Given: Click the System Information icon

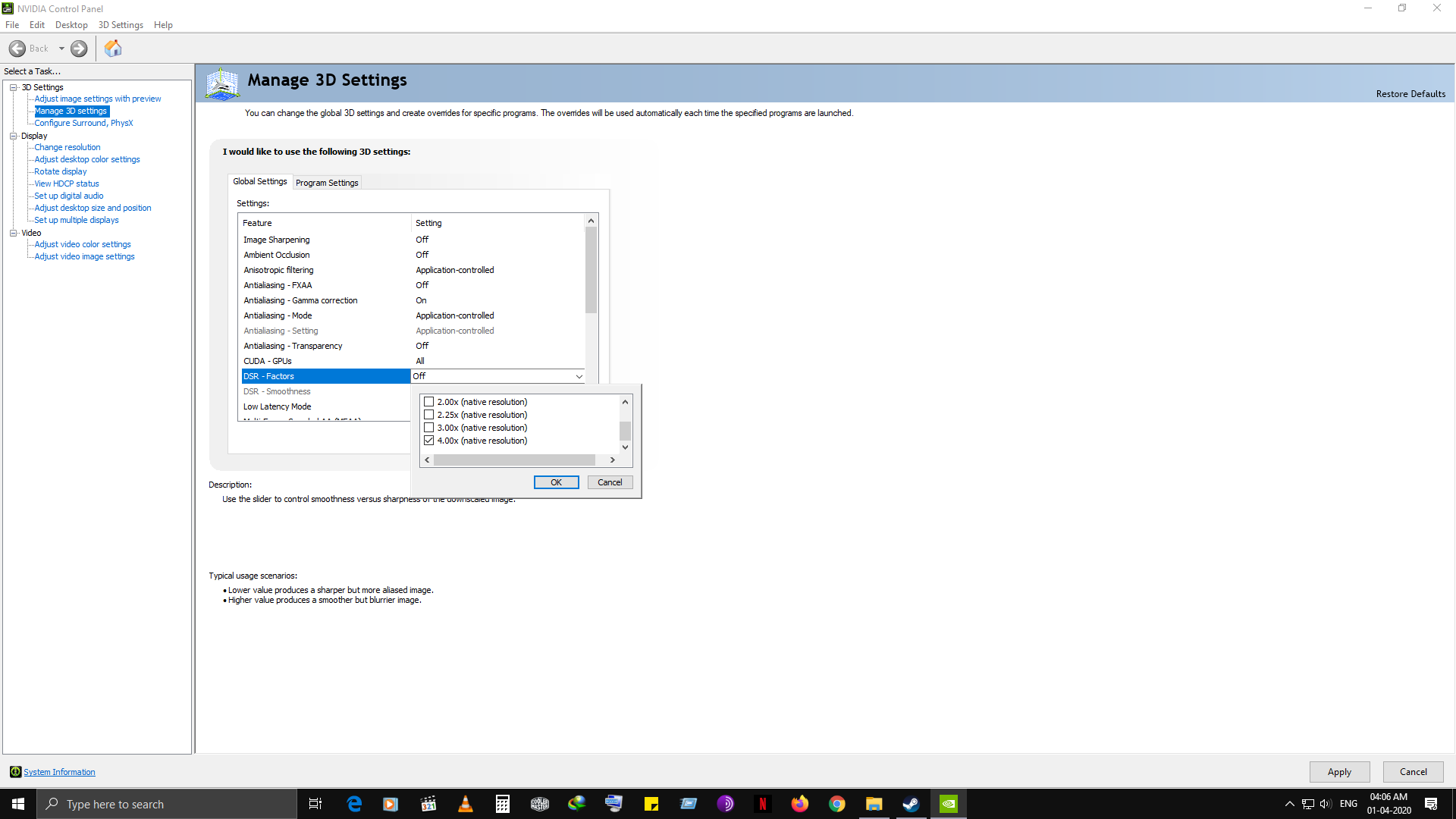Looking at the screenshot, I should pos(15,772).
